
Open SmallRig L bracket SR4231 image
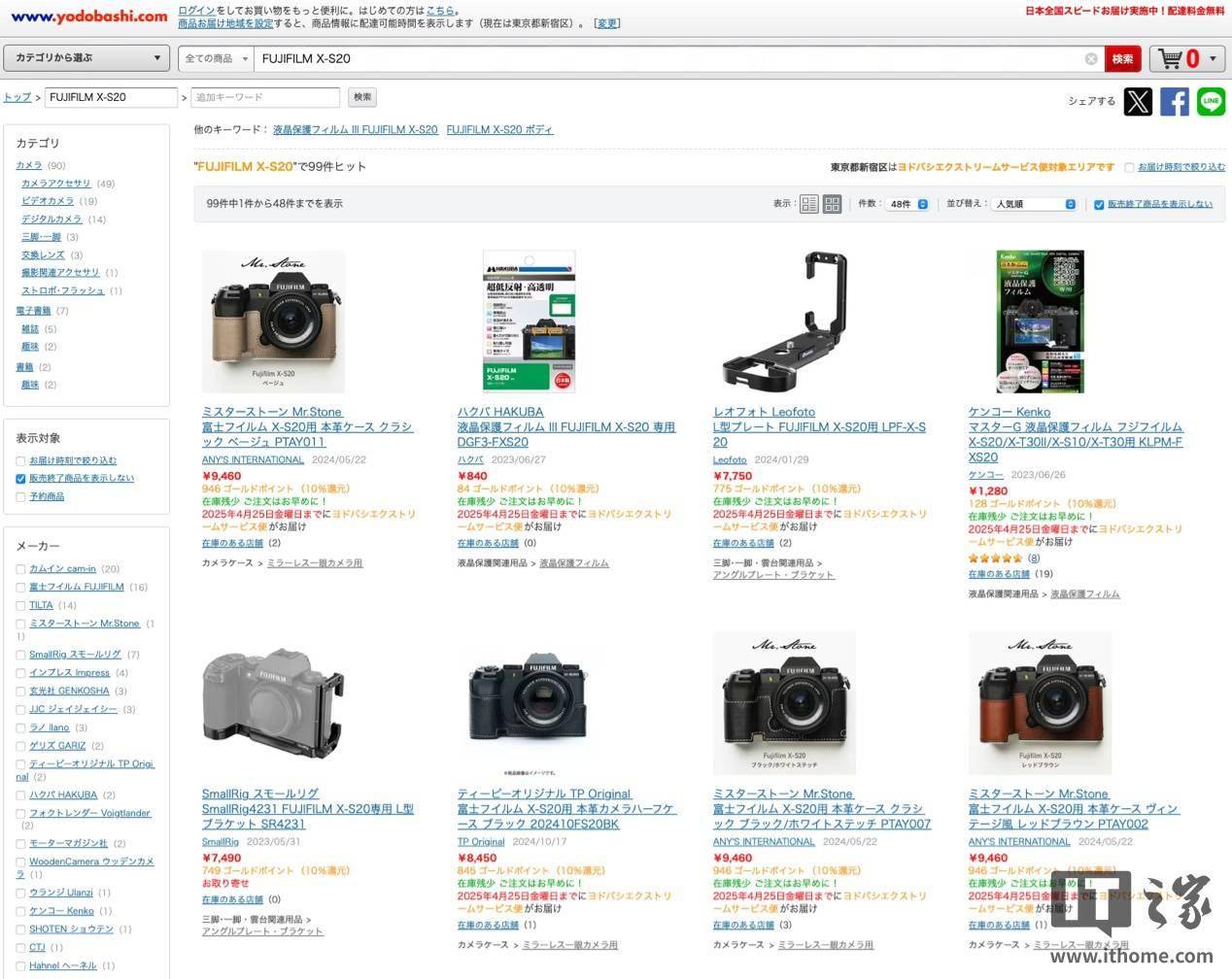click(x=273, y=703)
